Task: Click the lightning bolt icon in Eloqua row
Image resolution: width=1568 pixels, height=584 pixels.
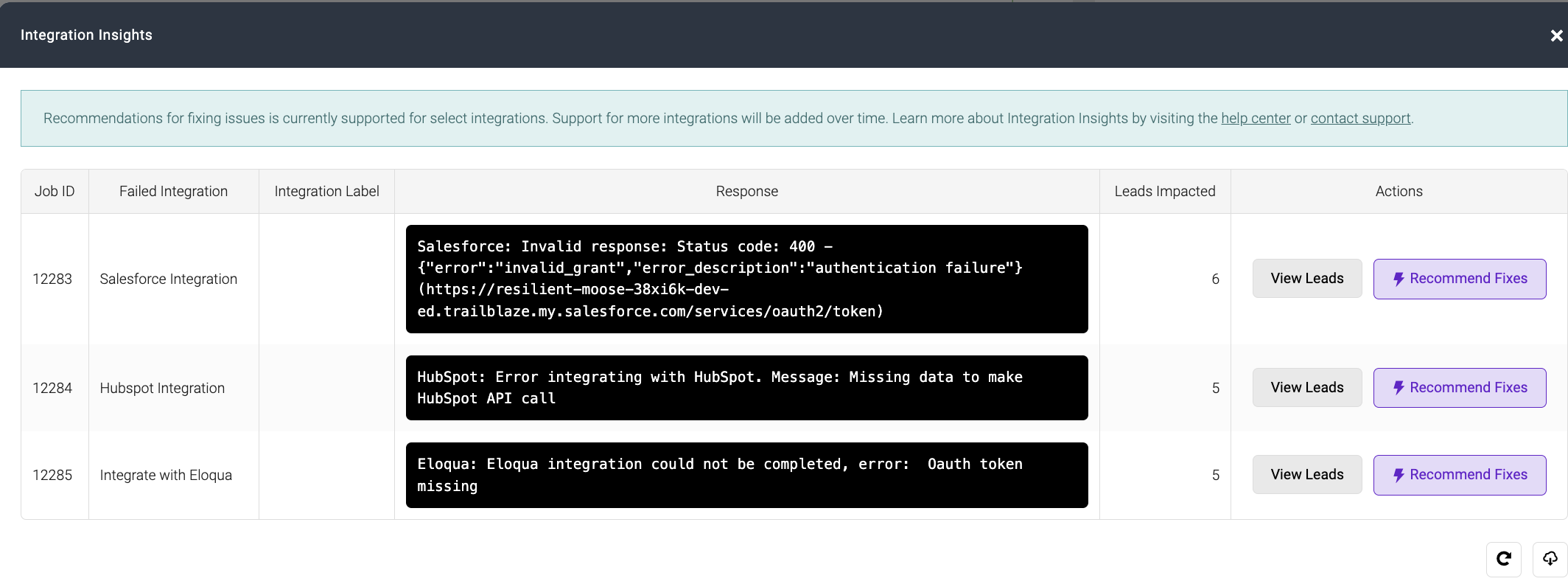Action: [1398, 476]
